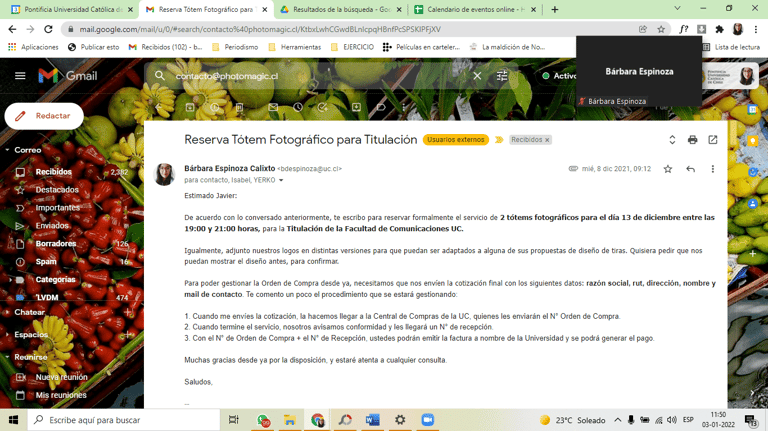Report this email as spam
The image size is (768, 431).
pos(215,107)
